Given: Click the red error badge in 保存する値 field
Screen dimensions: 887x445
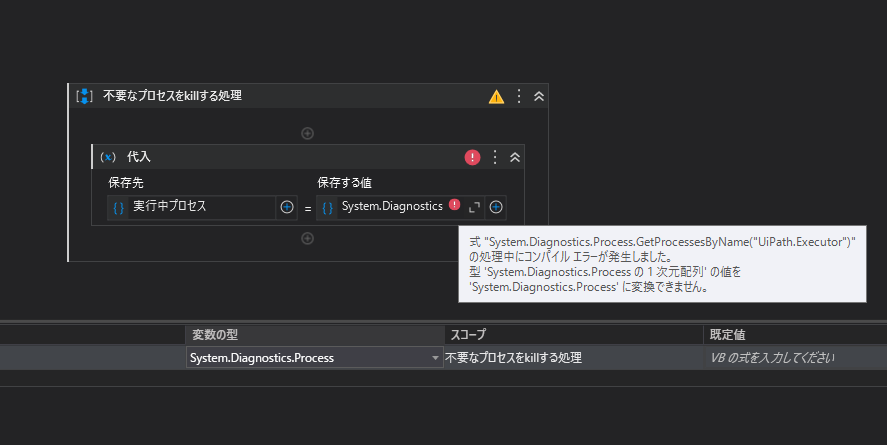Looking at the screenshot, I should (x=454, y=204).
